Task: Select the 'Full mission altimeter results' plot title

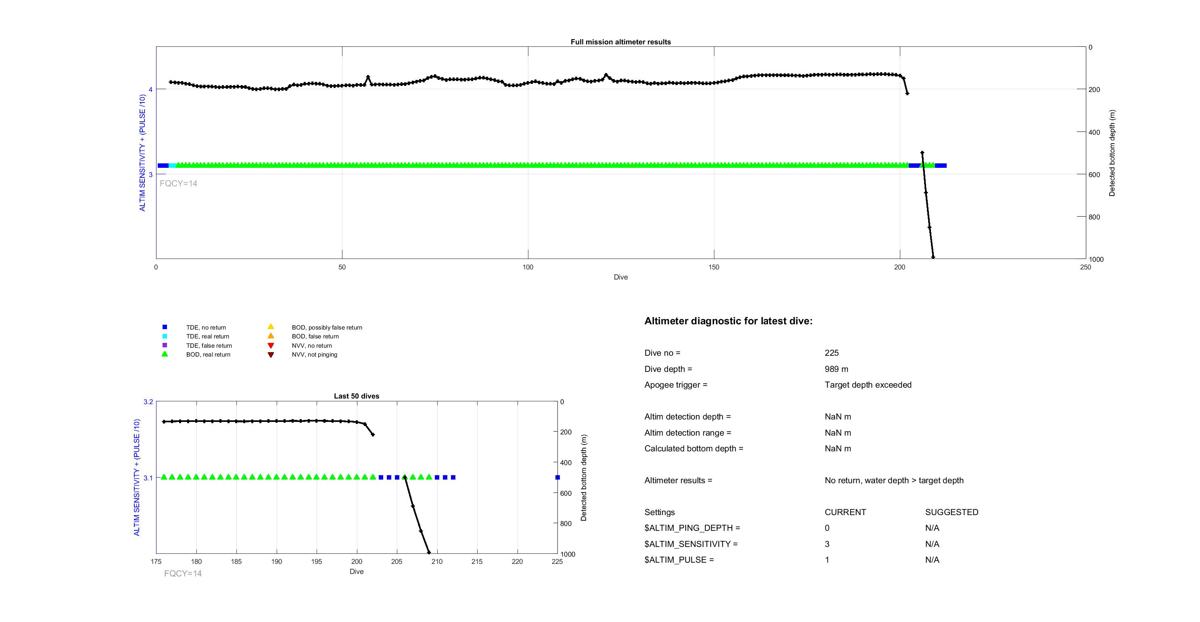Action: click(621, 42)
